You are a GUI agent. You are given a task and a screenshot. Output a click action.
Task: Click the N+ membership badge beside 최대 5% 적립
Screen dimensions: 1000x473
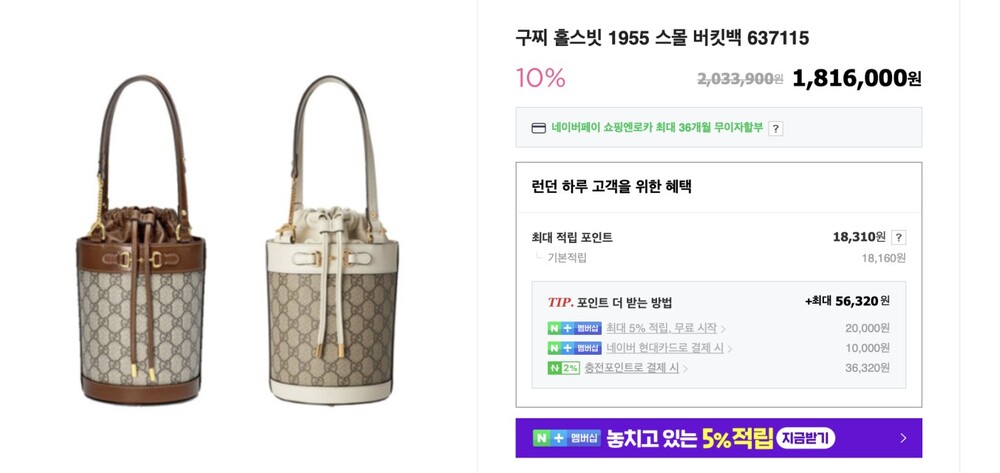click(574, 328)
